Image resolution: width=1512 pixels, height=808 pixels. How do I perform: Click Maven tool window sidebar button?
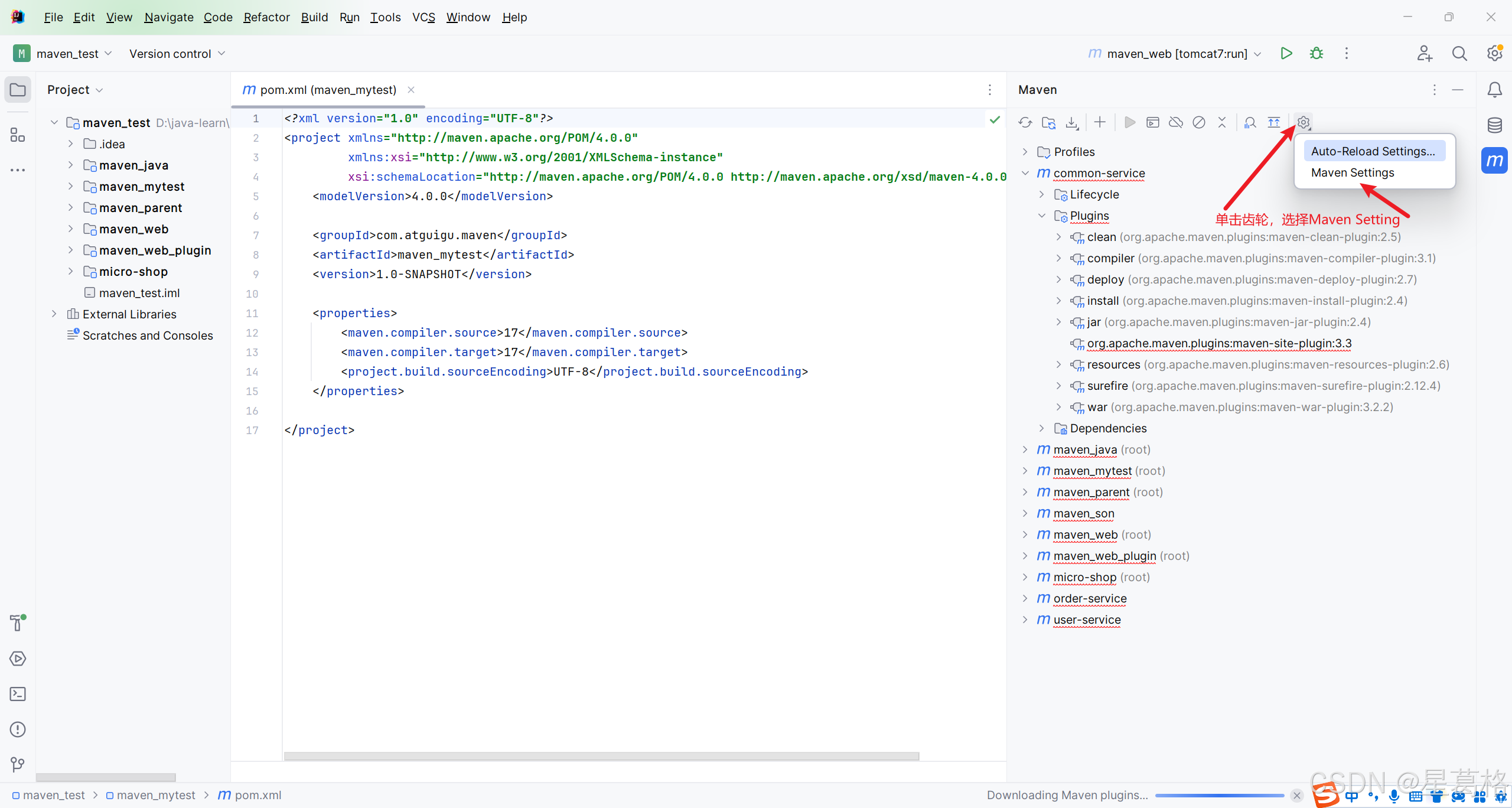1495,161
